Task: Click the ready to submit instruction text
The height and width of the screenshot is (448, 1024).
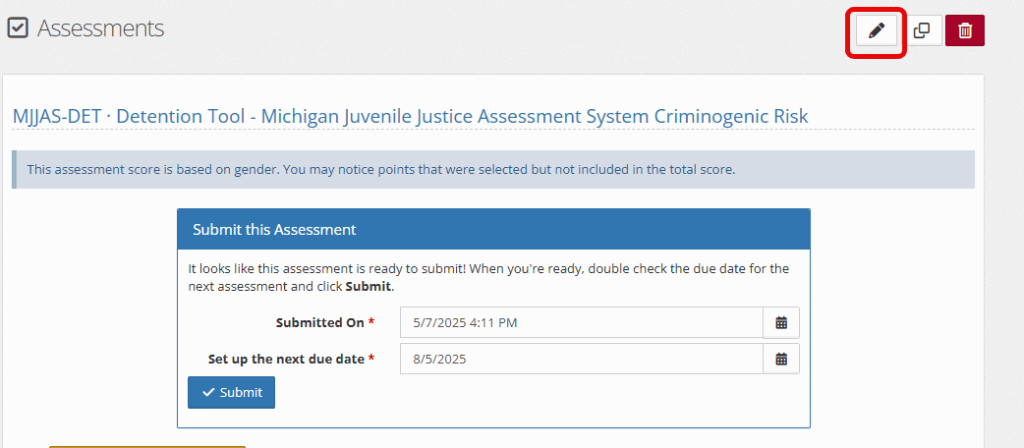Action: [x=488, y=278]
